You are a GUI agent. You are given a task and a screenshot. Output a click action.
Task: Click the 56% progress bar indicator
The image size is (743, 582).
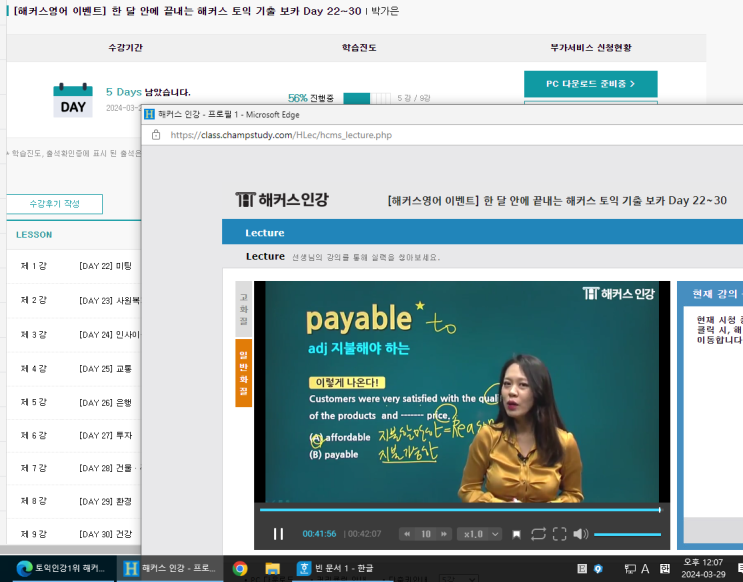(x=367, y=98)
